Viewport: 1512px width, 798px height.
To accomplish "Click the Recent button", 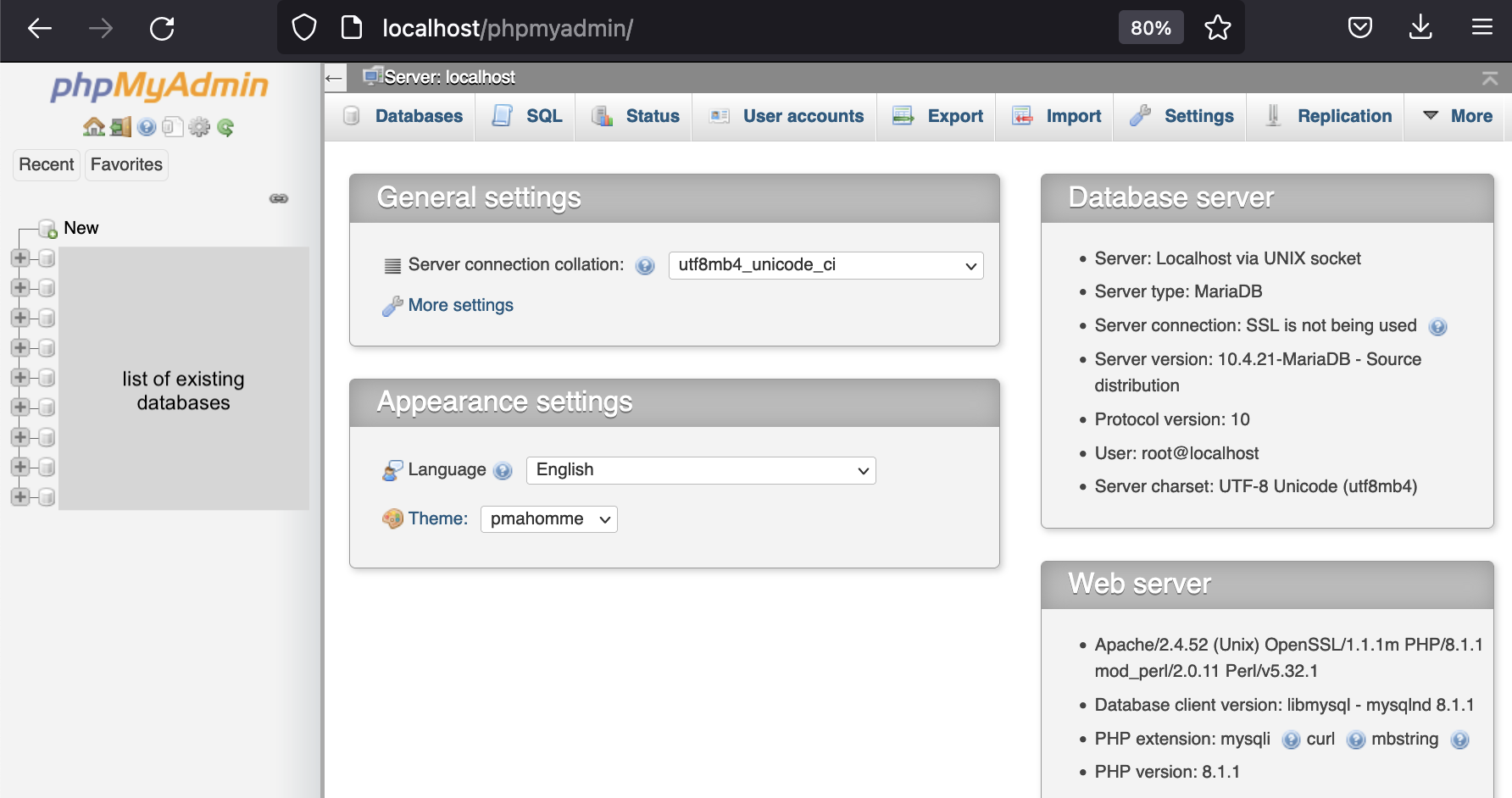I will click(x=47, y=164).
